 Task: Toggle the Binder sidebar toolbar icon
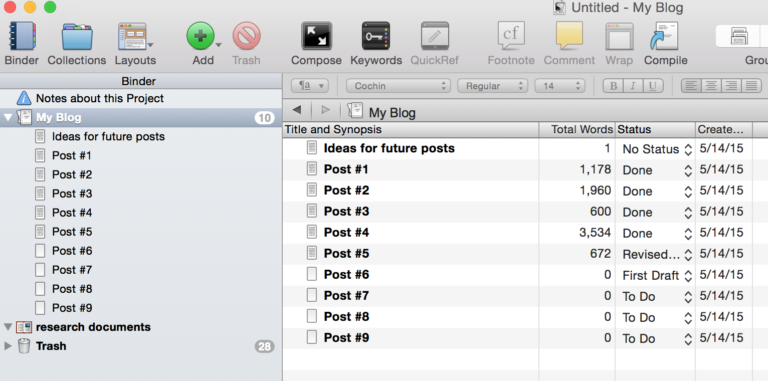pyautogui.click(x=22, y=36)
